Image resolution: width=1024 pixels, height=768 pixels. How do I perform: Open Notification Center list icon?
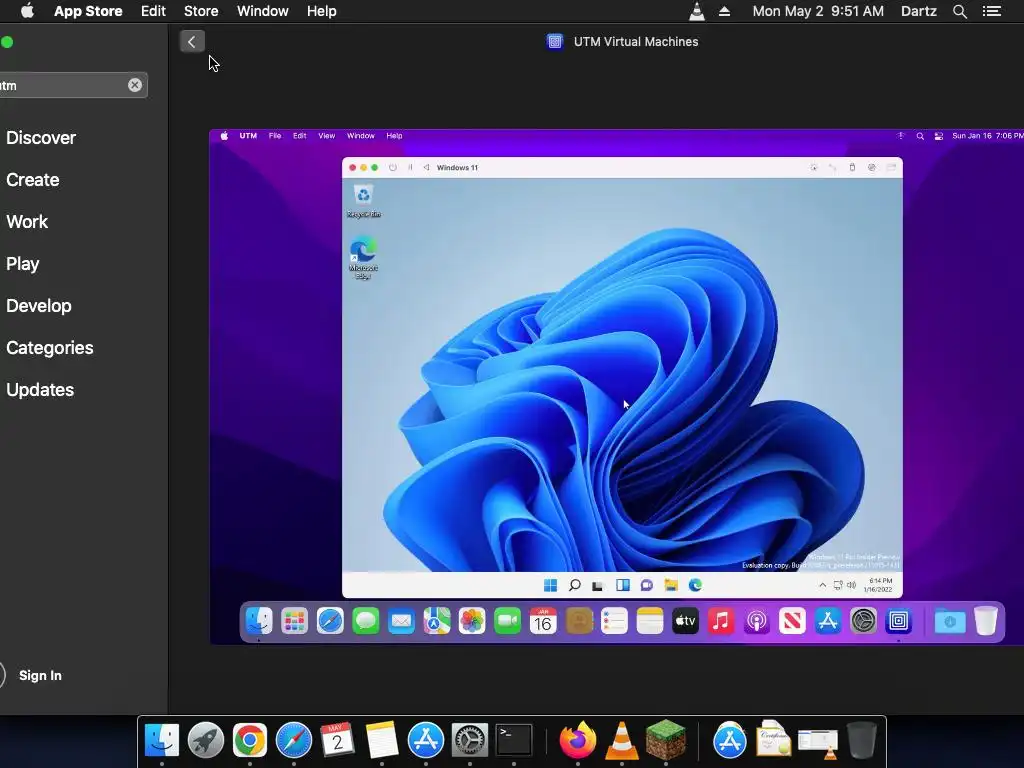click(x=992, y=11)
